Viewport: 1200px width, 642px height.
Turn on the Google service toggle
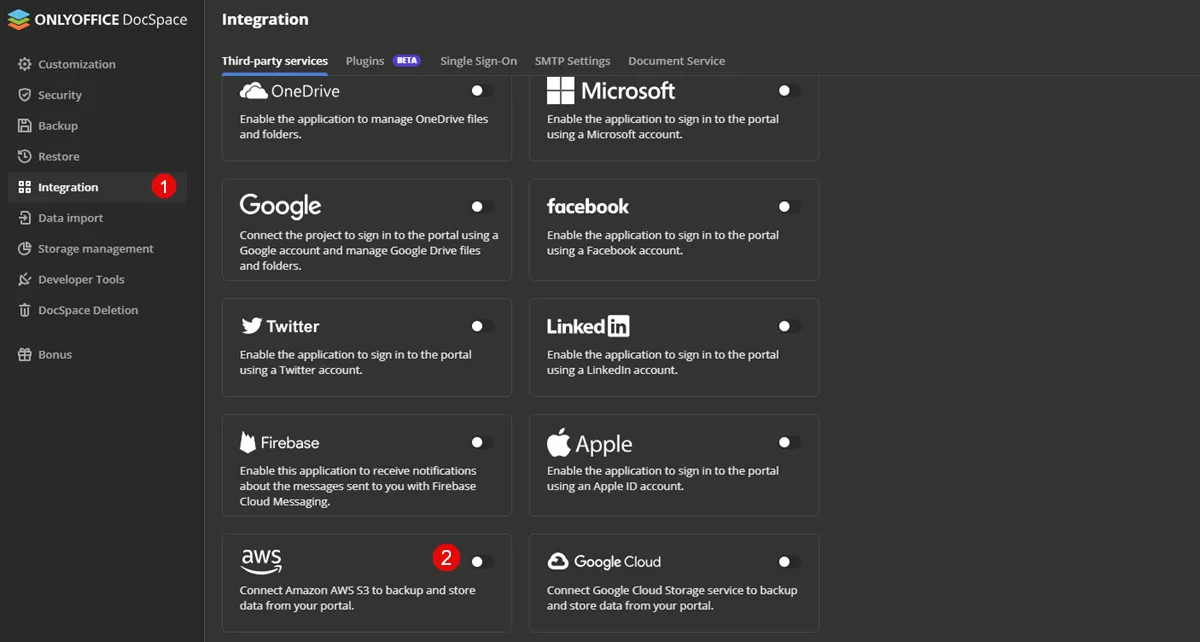(482, 206)
